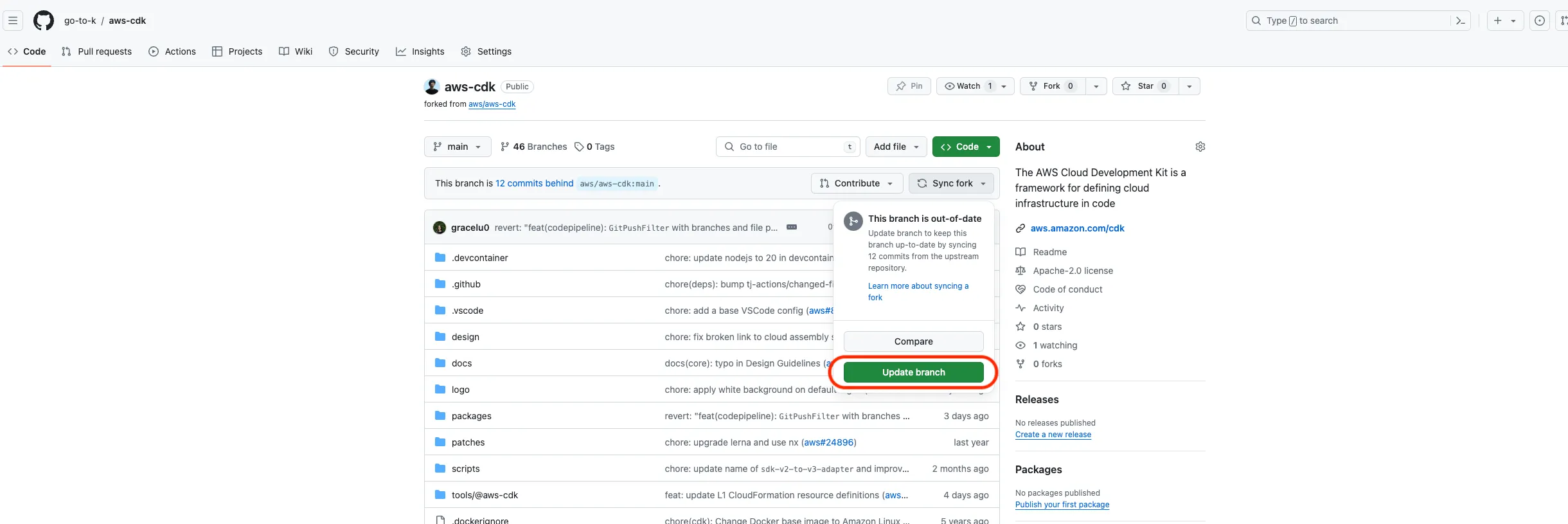Viewport: 1568px width, 524px height.
Task: Open the .github folder
Action: (466, 284)
